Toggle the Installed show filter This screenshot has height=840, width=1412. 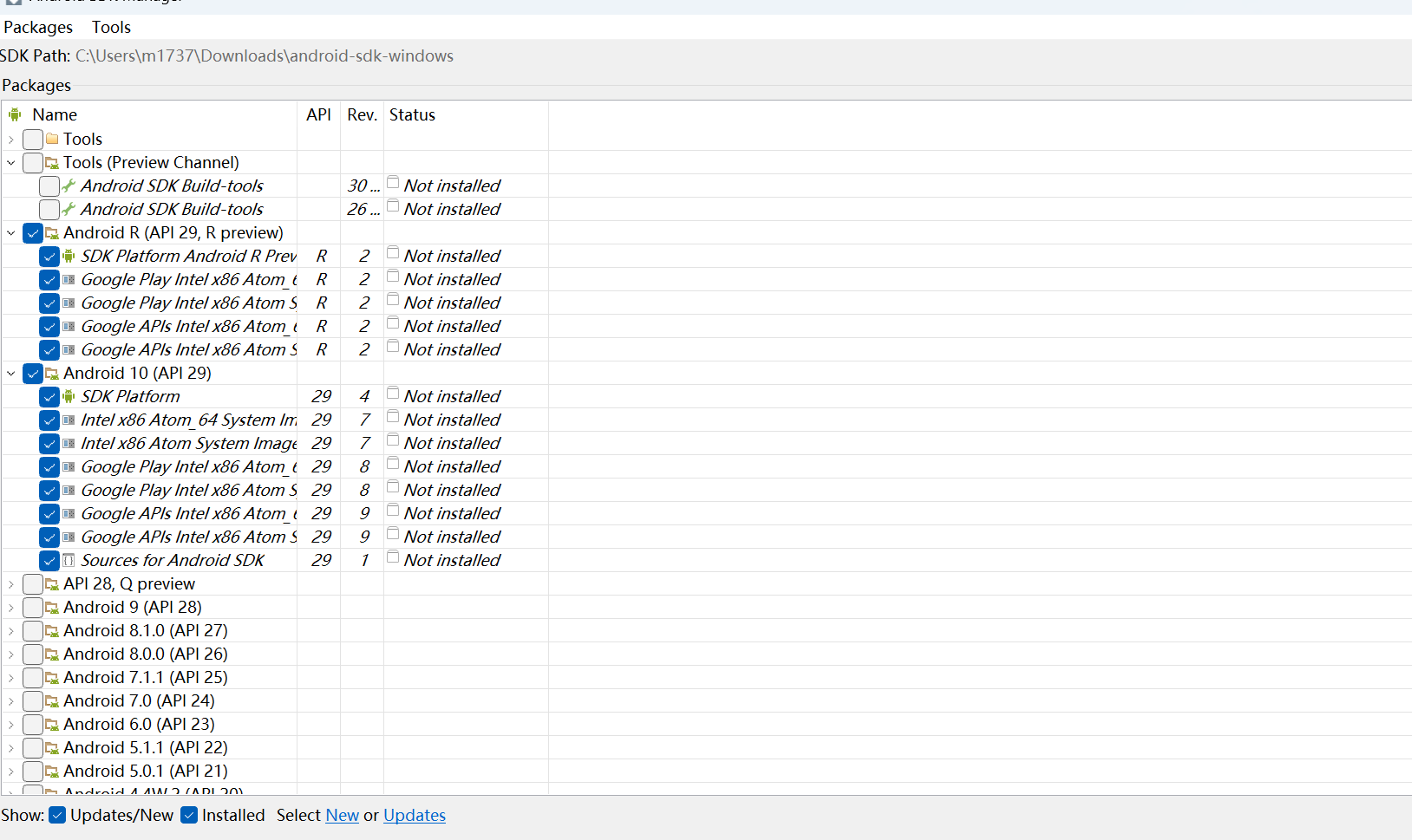pyautogui.click(x=189, y=815)
